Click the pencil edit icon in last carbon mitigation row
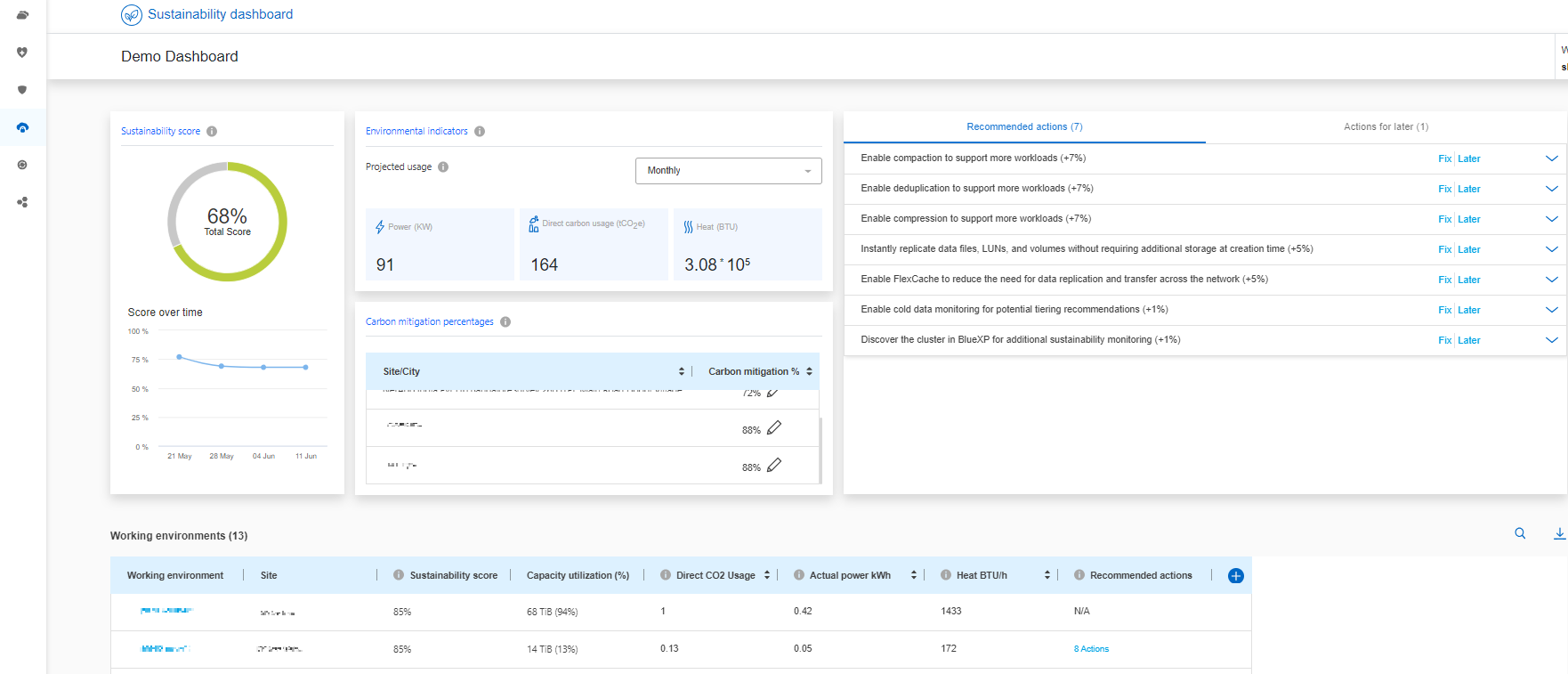This screenshot has width=1568, height=674. click(x=774, y=465)
